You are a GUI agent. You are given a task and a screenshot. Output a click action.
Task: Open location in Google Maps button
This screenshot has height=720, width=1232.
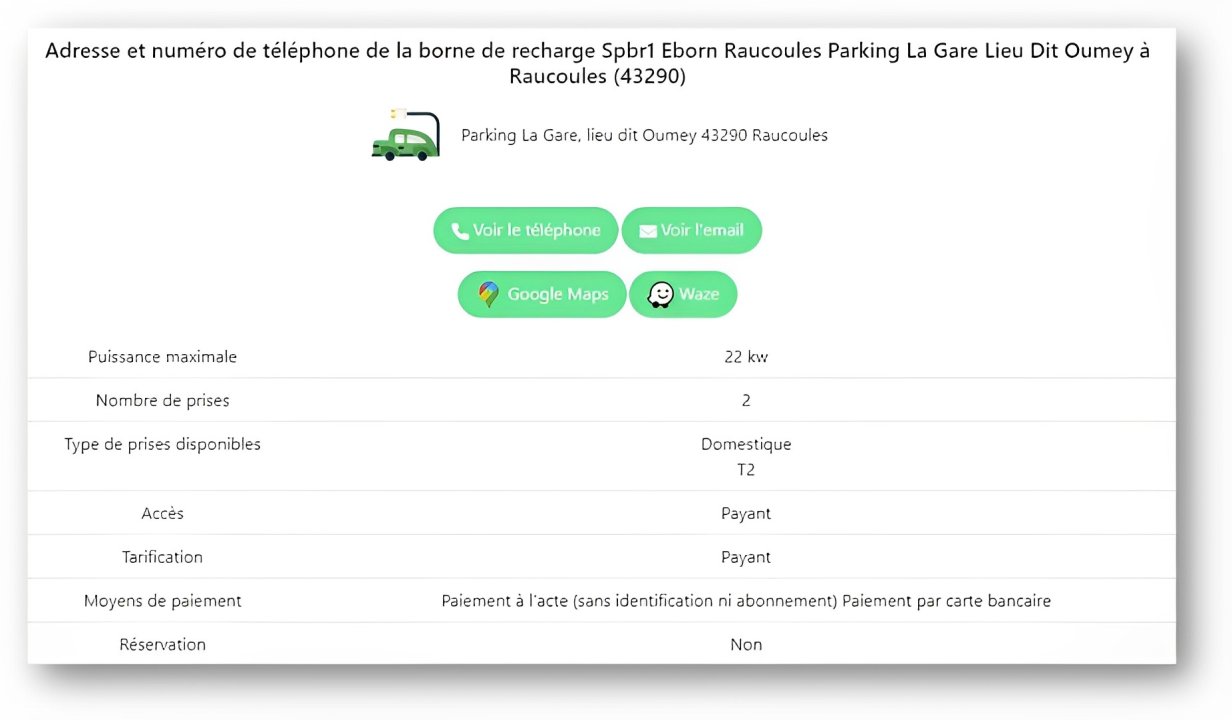point(542,295)
